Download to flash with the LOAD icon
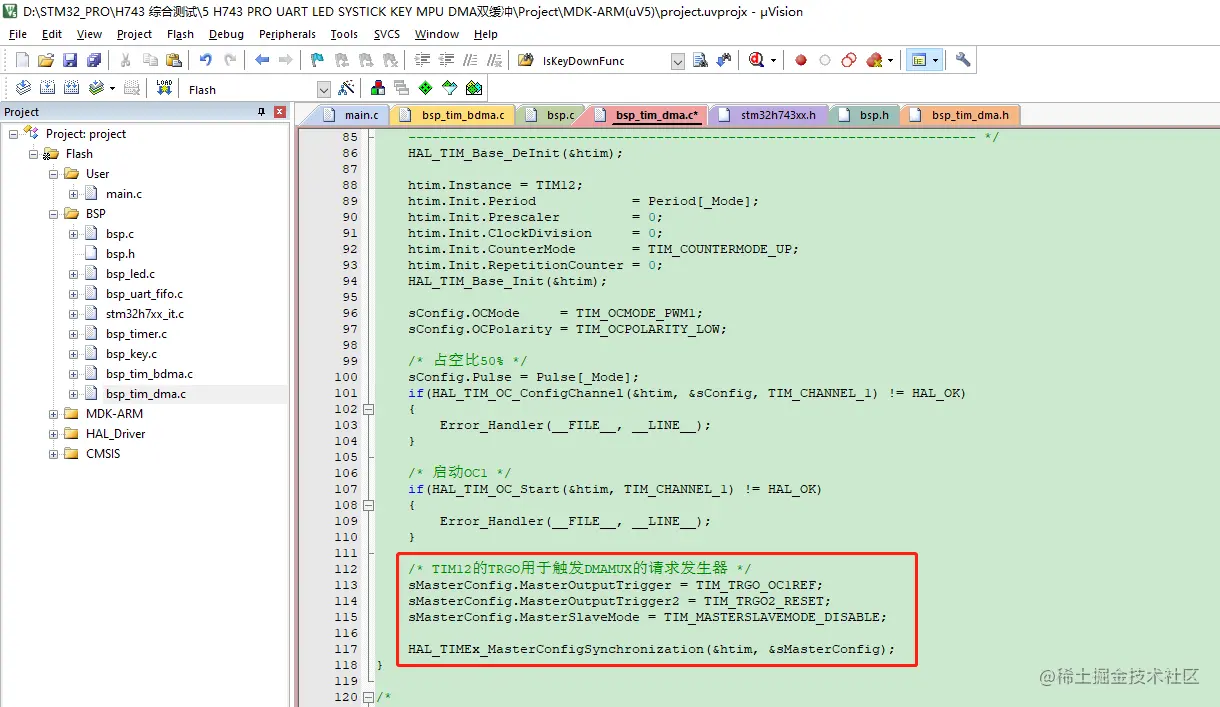Screen dimensions: 1220x707 click(x=164, y=88)
